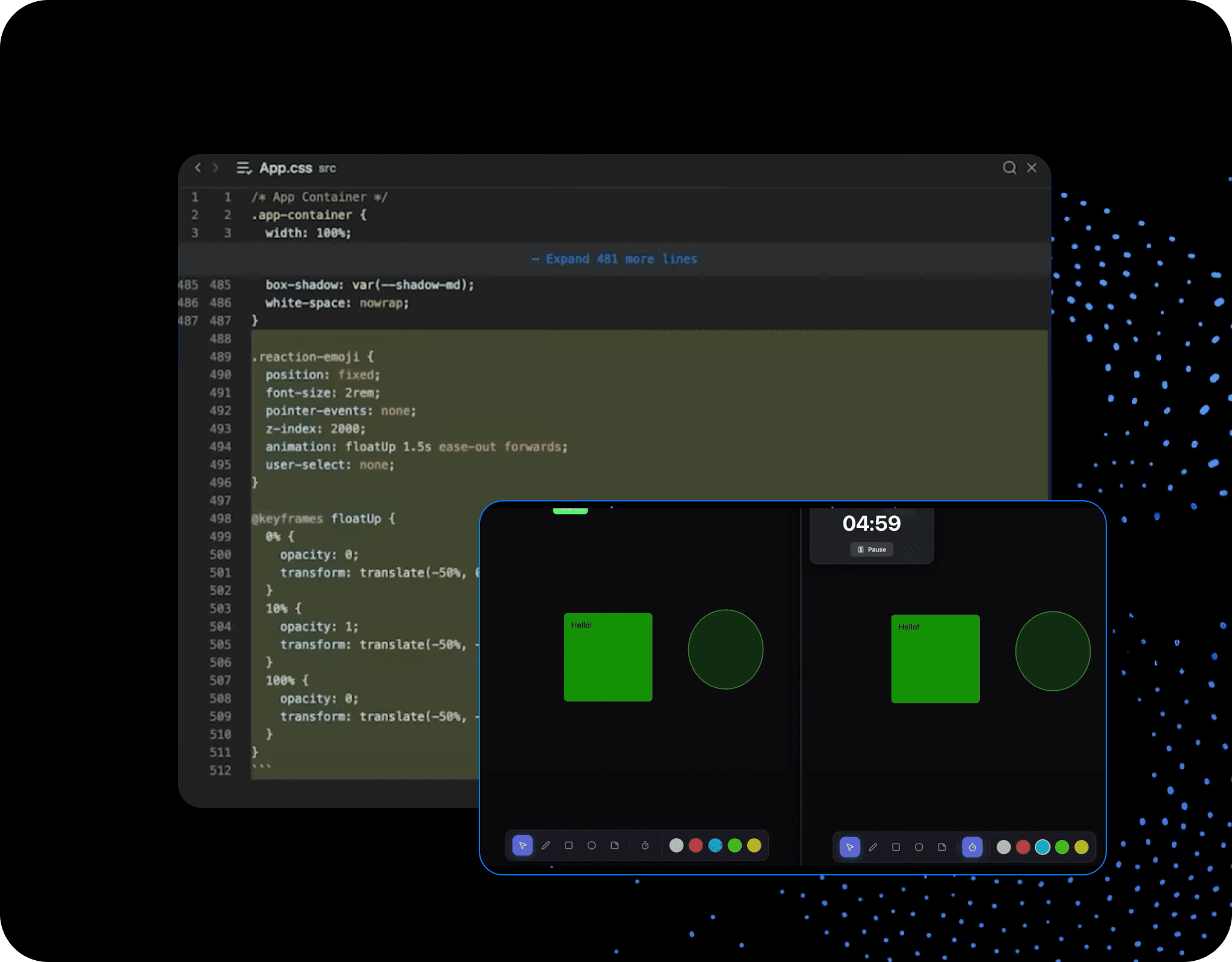Expand 481 more lines
This screenshot has width=1232, height=962.
[614, 259]
